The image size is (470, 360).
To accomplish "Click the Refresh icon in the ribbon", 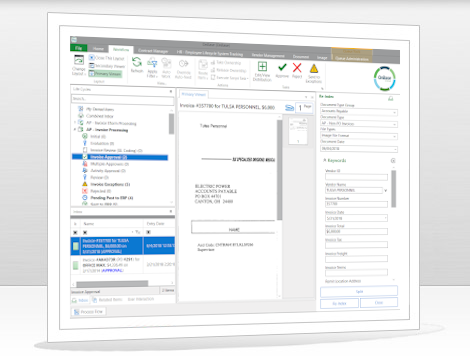I will point(137,62).
